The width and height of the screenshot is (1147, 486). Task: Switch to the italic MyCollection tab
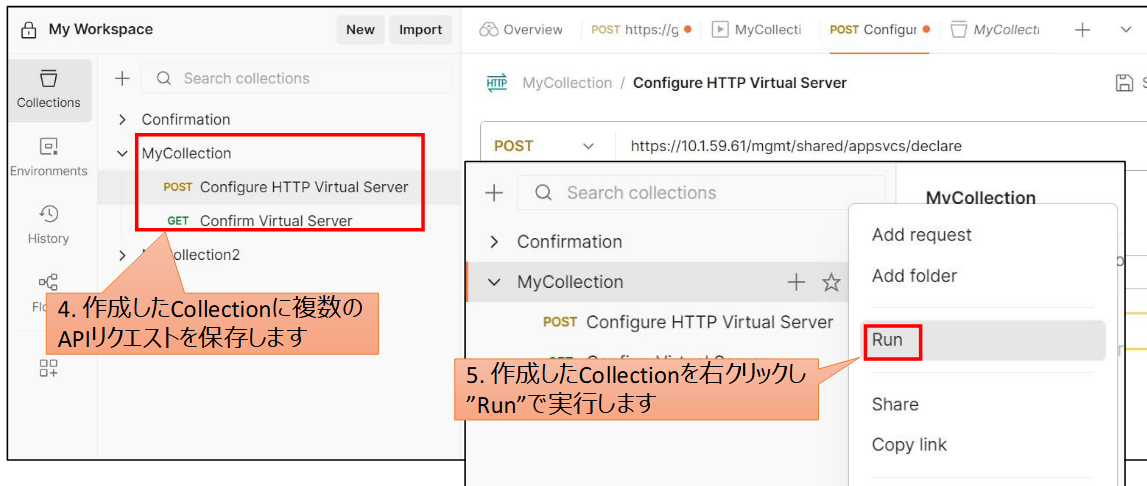[x=995, y=30]
